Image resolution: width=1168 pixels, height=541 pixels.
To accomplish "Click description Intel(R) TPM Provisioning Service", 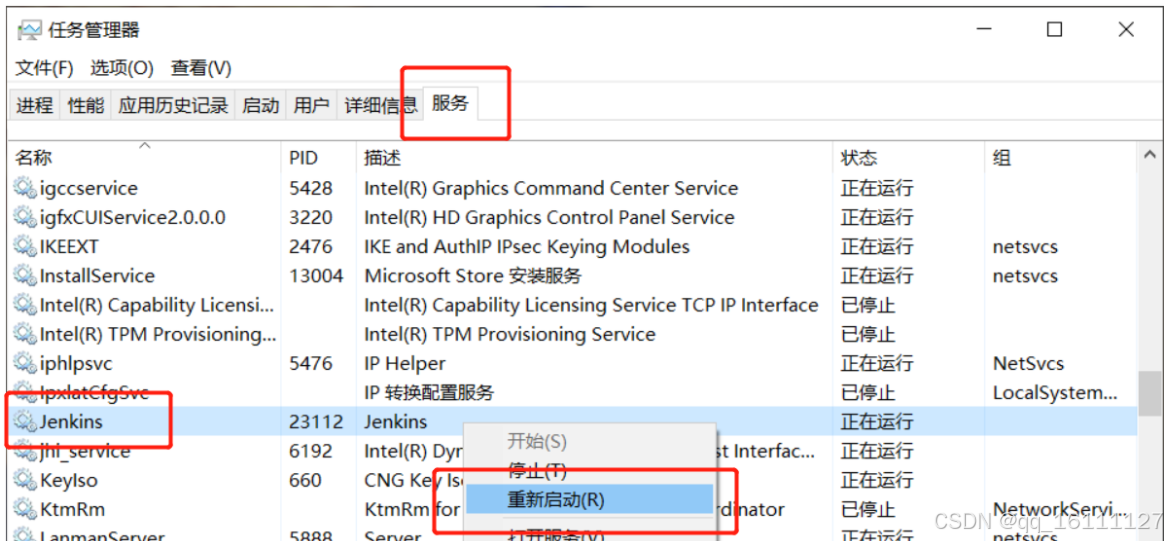I will pyautogui.click(x=510, y=334).
